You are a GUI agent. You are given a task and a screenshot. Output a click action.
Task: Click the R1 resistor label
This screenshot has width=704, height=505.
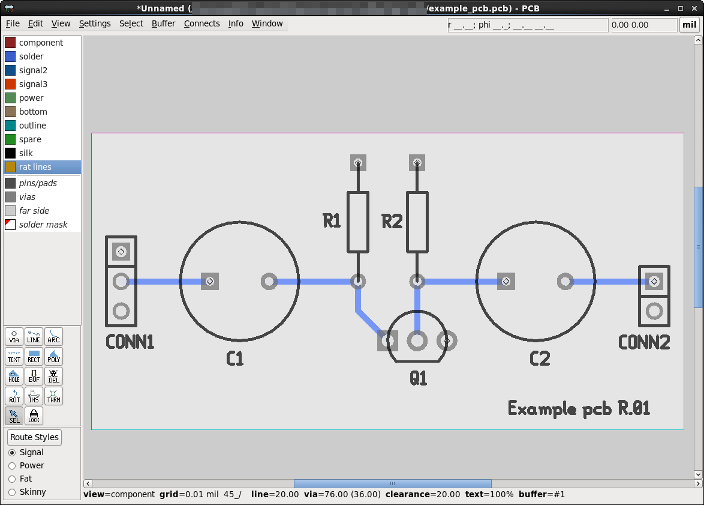[332, 221]
